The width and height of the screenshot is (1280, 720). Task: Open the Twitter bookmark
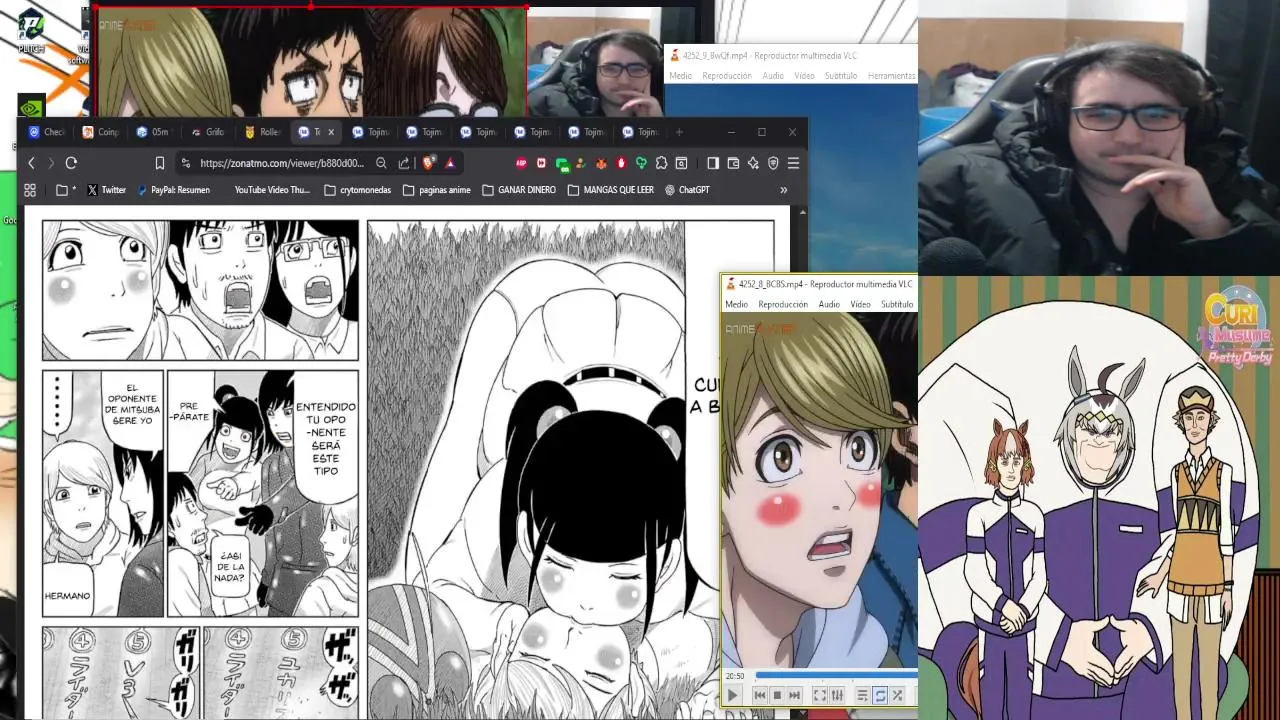tap(106, 190)
